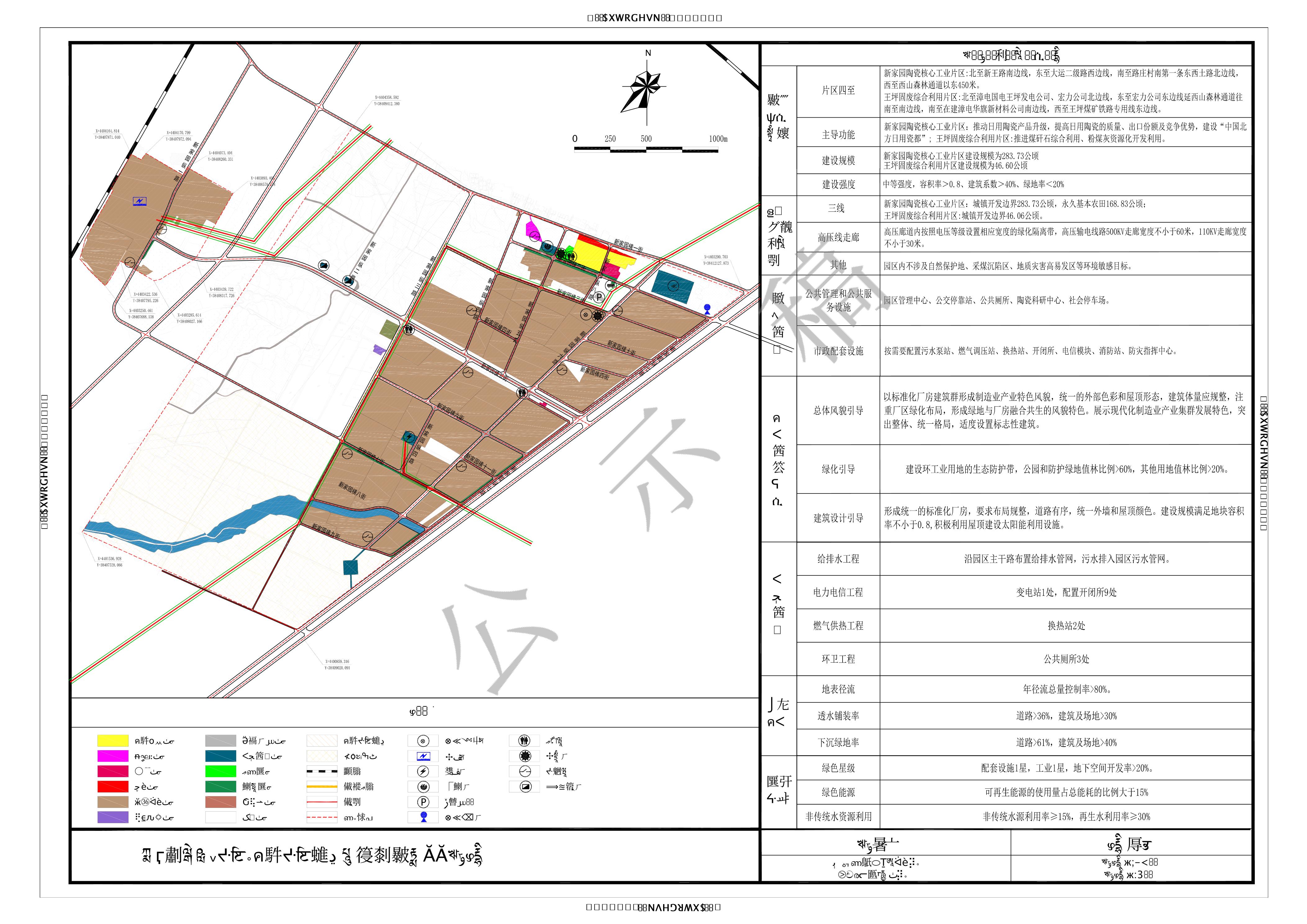The image size is (1307, 924).
Task: Click the 下沉绿地率 table cell
Action: pos(838,742)
